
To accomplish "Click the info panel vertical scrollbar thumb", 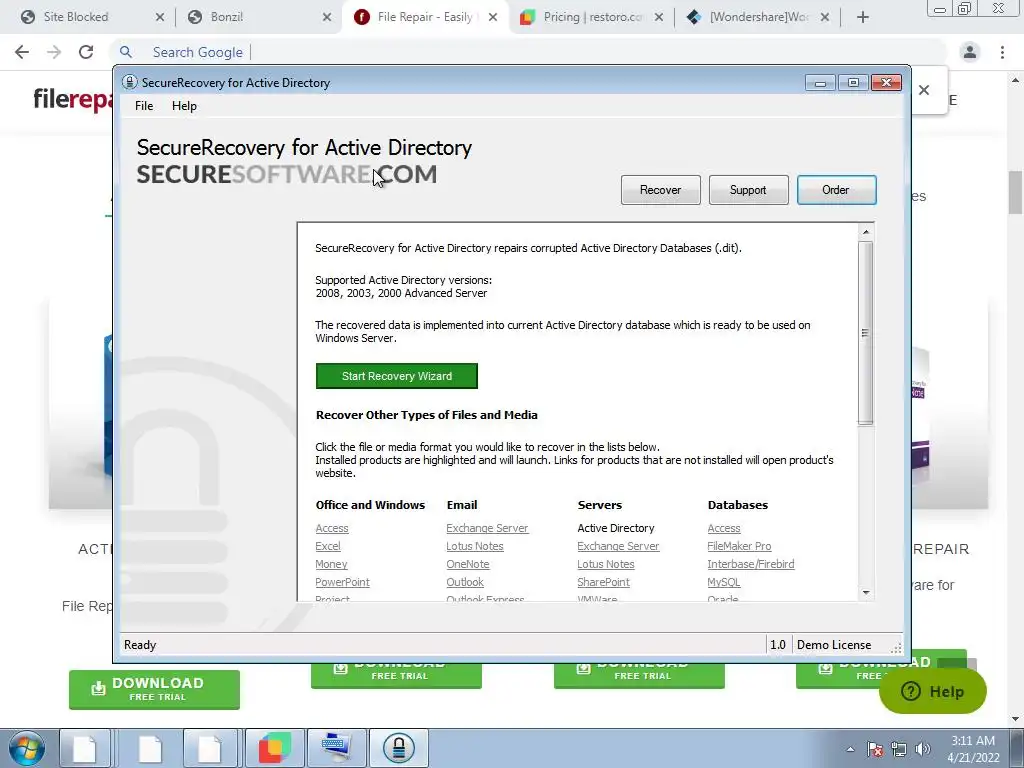I will point(866,333).
